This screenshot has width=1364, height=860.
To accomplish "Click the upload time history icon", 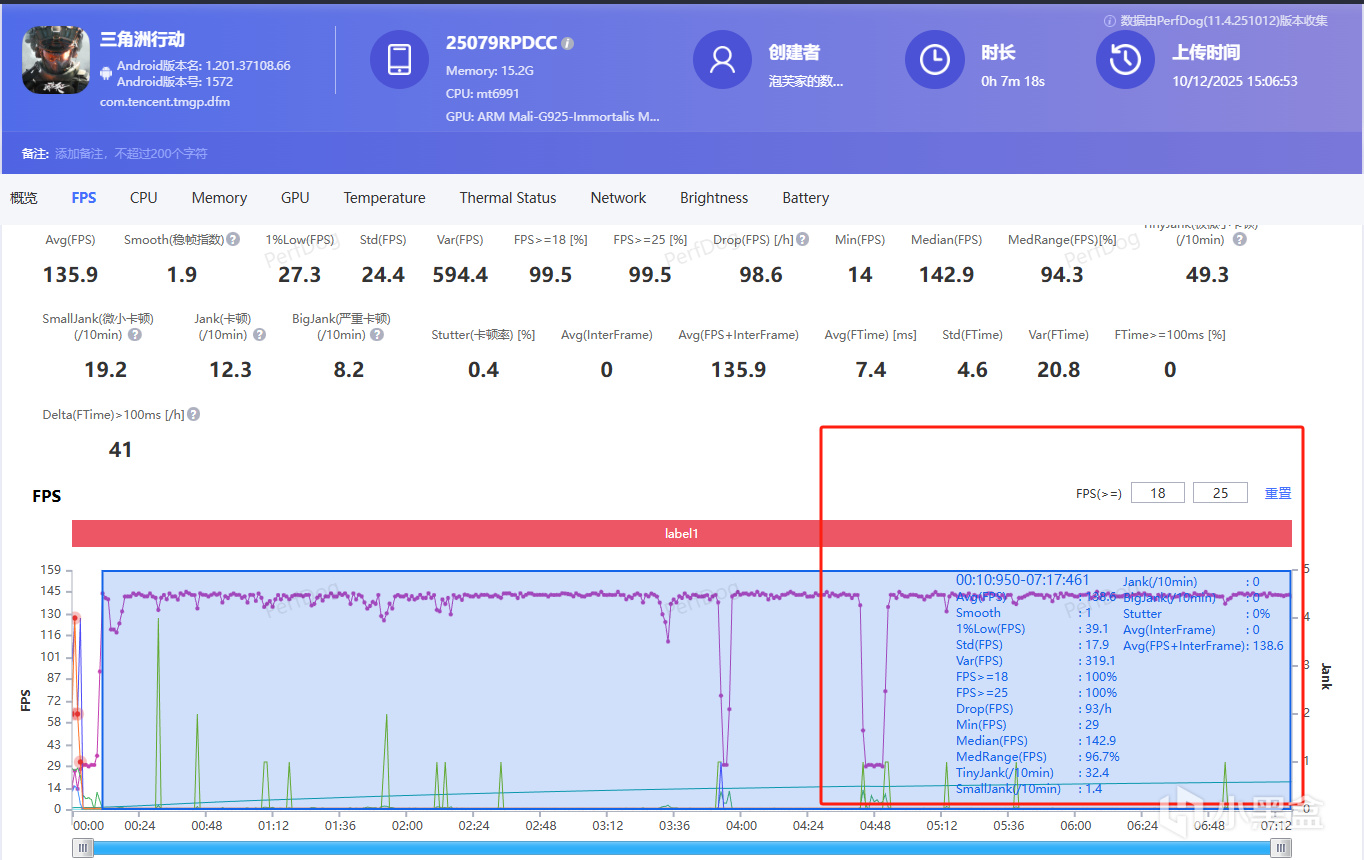I will click(x=1125, y=59).
